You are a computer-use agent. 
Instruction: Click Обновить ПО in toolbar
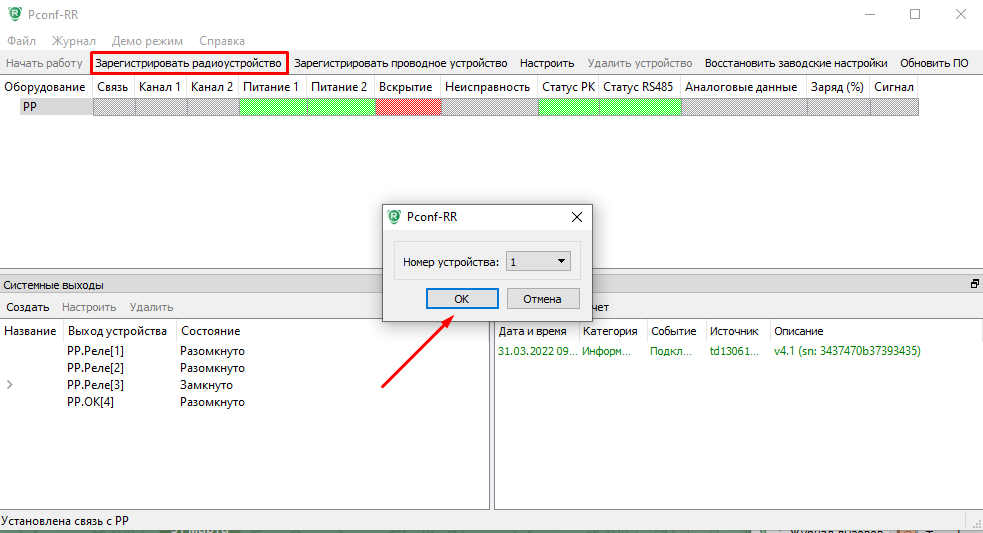934,63
